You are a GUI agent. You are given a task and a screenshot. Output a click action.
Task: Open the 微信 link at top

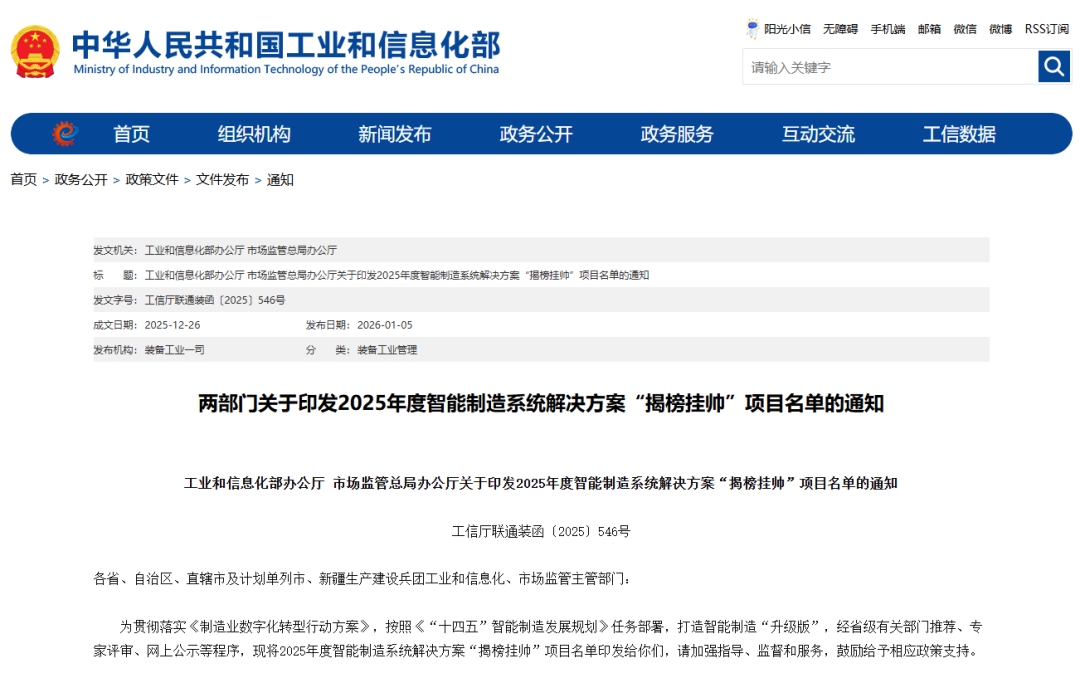pyautogui.click(x=965, y=29)
